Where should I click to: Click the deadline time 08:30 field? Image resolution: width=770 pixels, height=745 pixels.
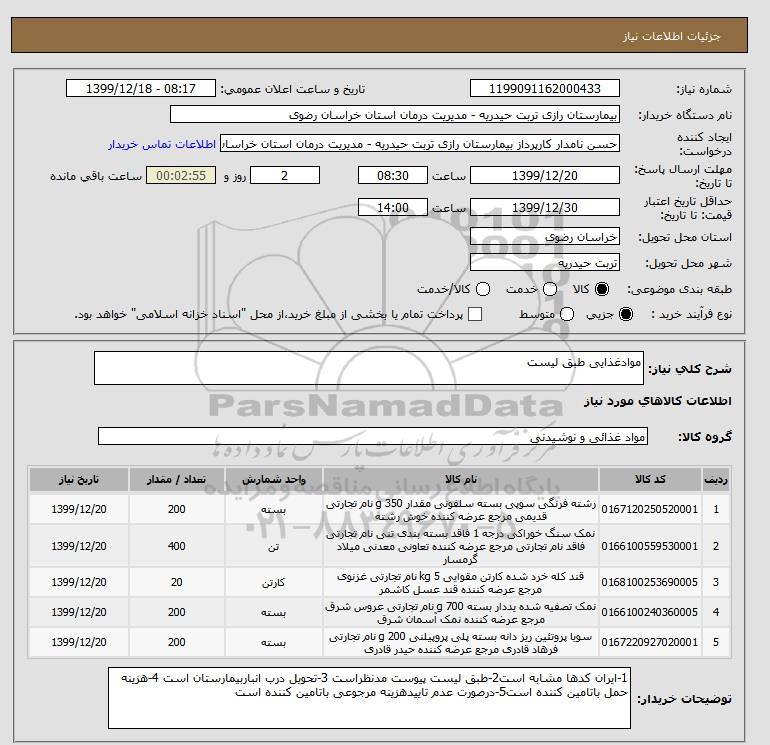(x=393, y=175)
